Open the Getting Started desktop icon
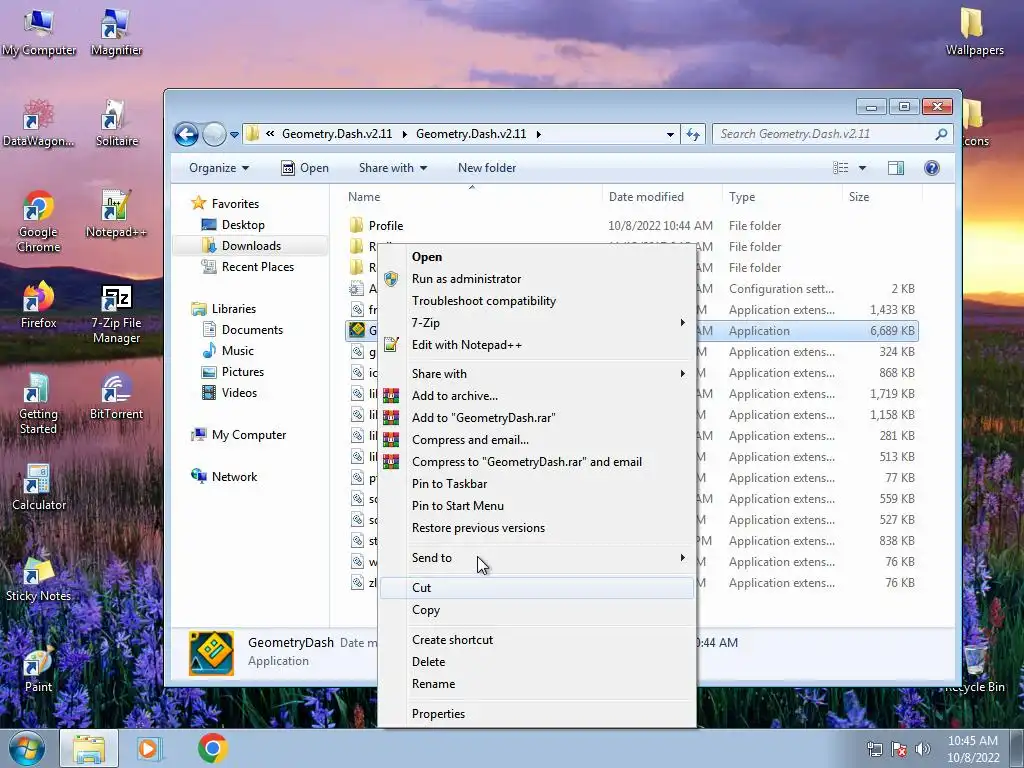1024x768 pixels. [x=38, y=404]
